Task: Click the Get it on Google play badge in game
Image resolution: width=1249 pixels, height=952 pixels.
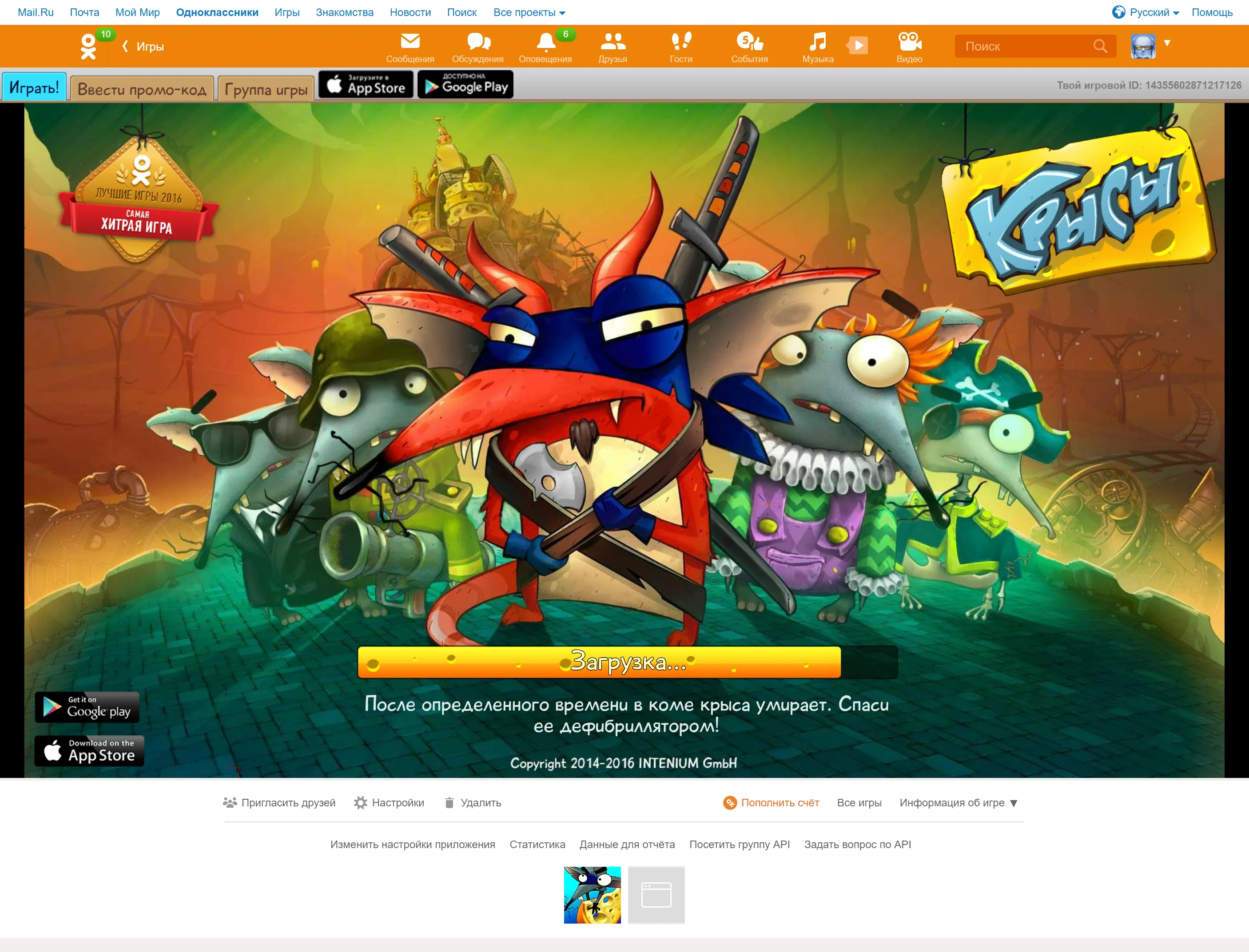Action: click(x=87, y=706)
